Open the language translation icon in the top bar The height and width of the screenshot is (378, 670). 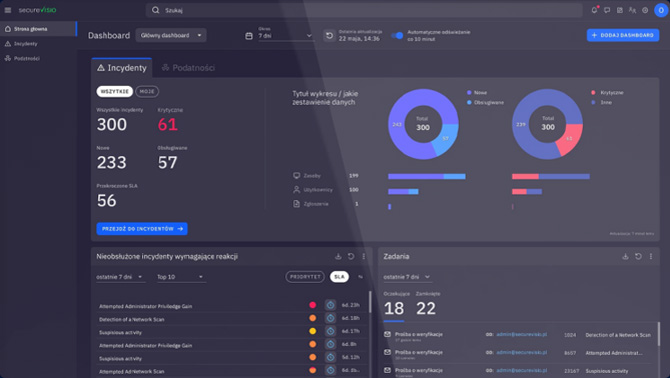[632, 10]
